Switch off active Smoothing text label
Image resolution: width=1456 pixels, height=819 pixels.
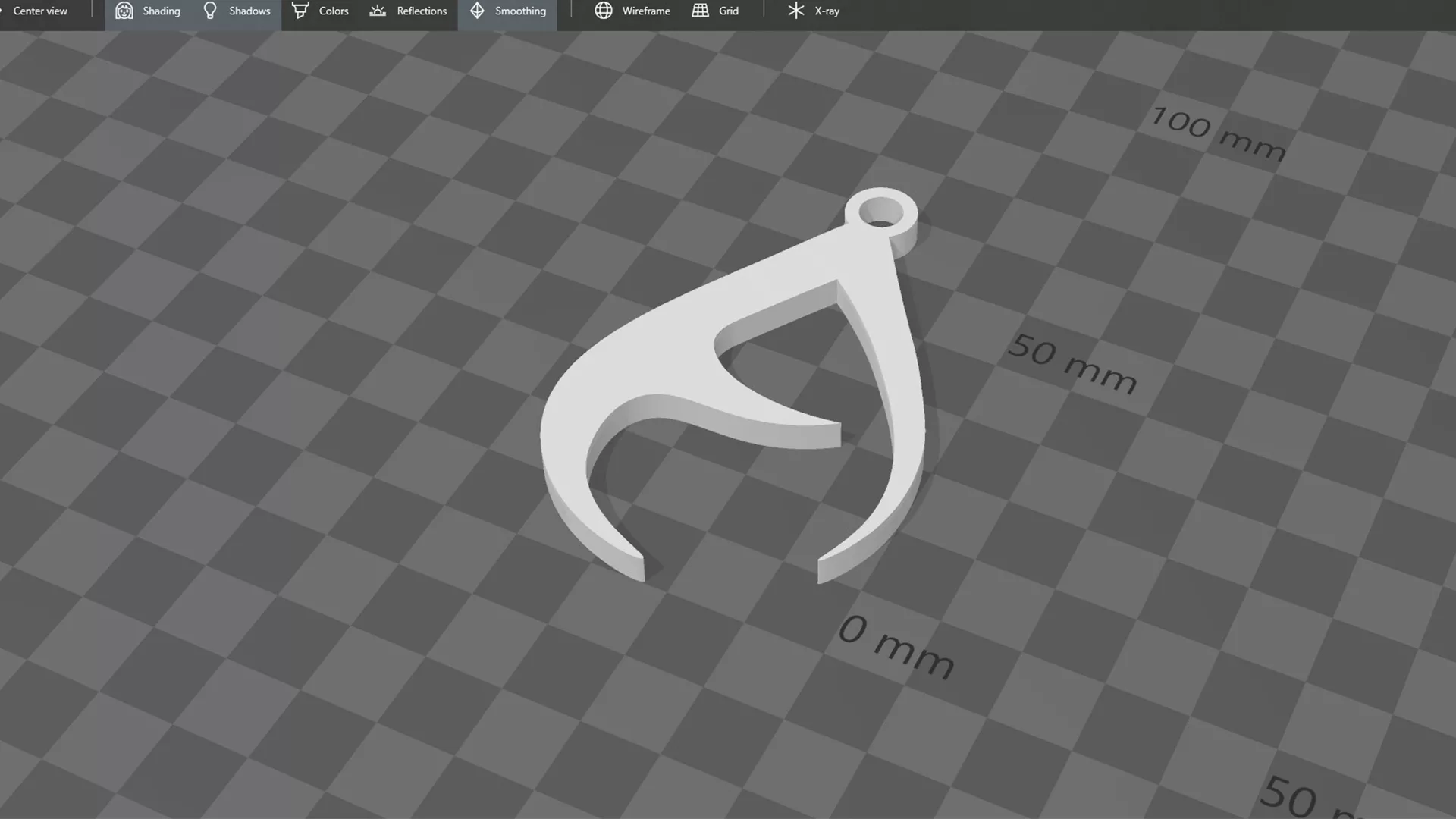tap(520, 11)
